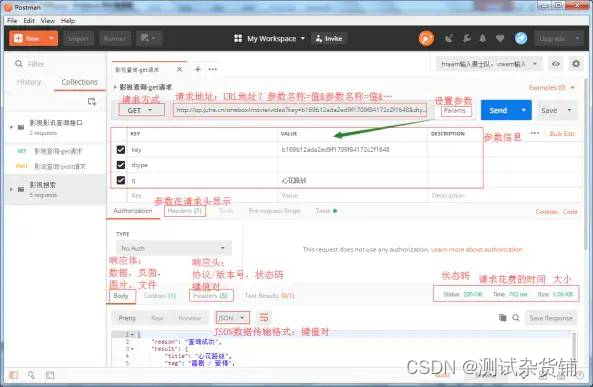Click the heart icon in header
This screenshot has height=387, width=593.
pyautogui.click(x=500, y=38)
